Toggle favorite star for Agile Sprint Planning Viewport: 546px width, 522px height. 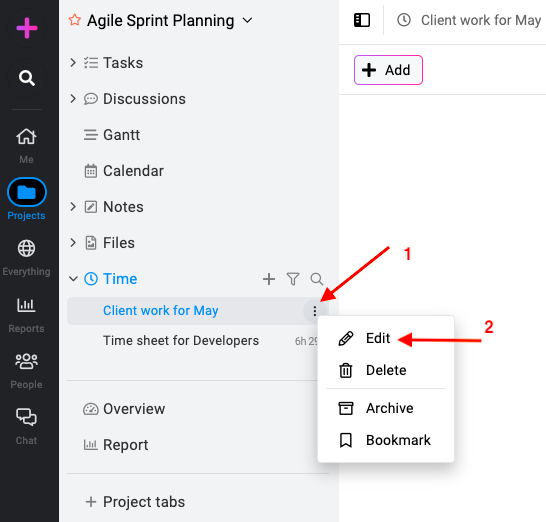pyautogui.click(x=75, y=20)
